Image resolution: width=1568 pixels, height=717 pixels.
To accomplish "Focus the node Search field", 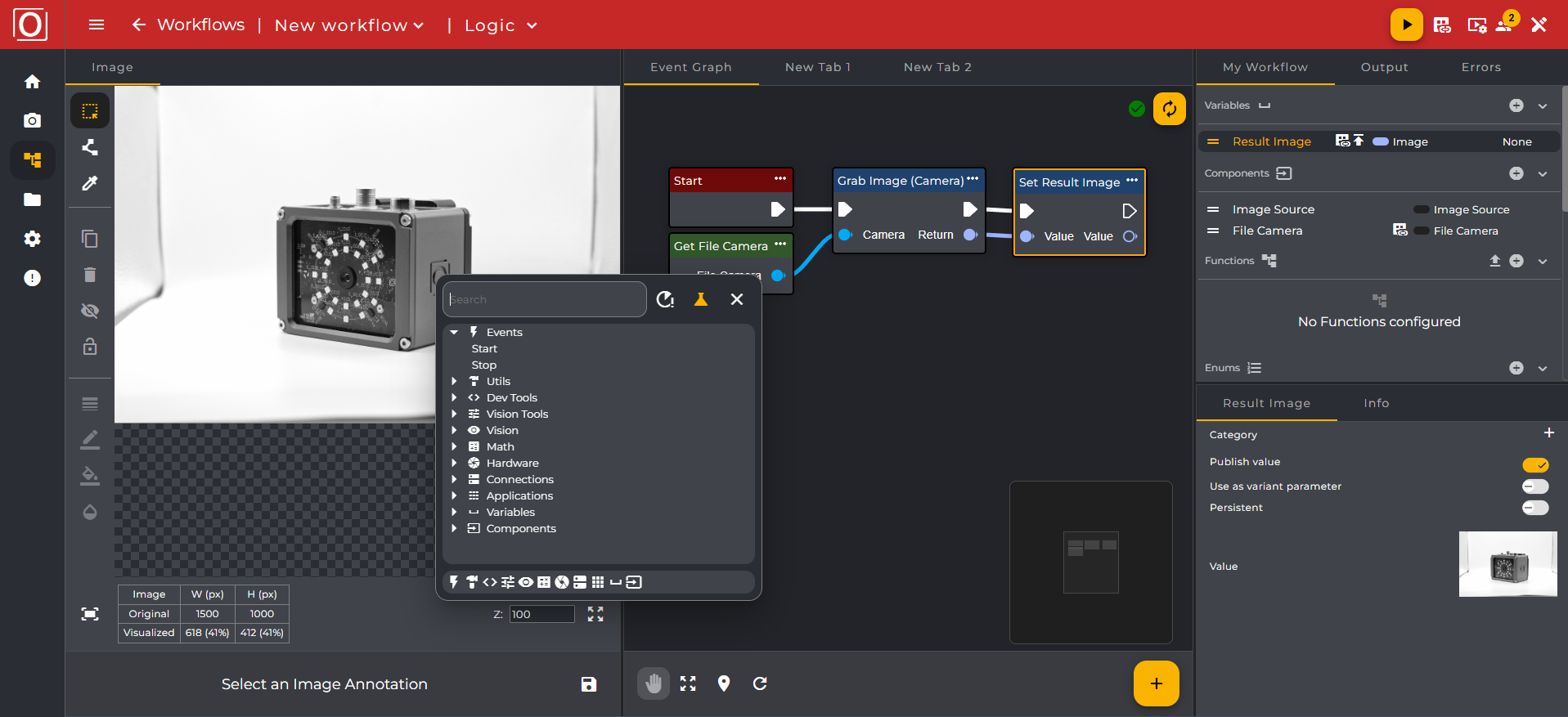I will [545, 299].
